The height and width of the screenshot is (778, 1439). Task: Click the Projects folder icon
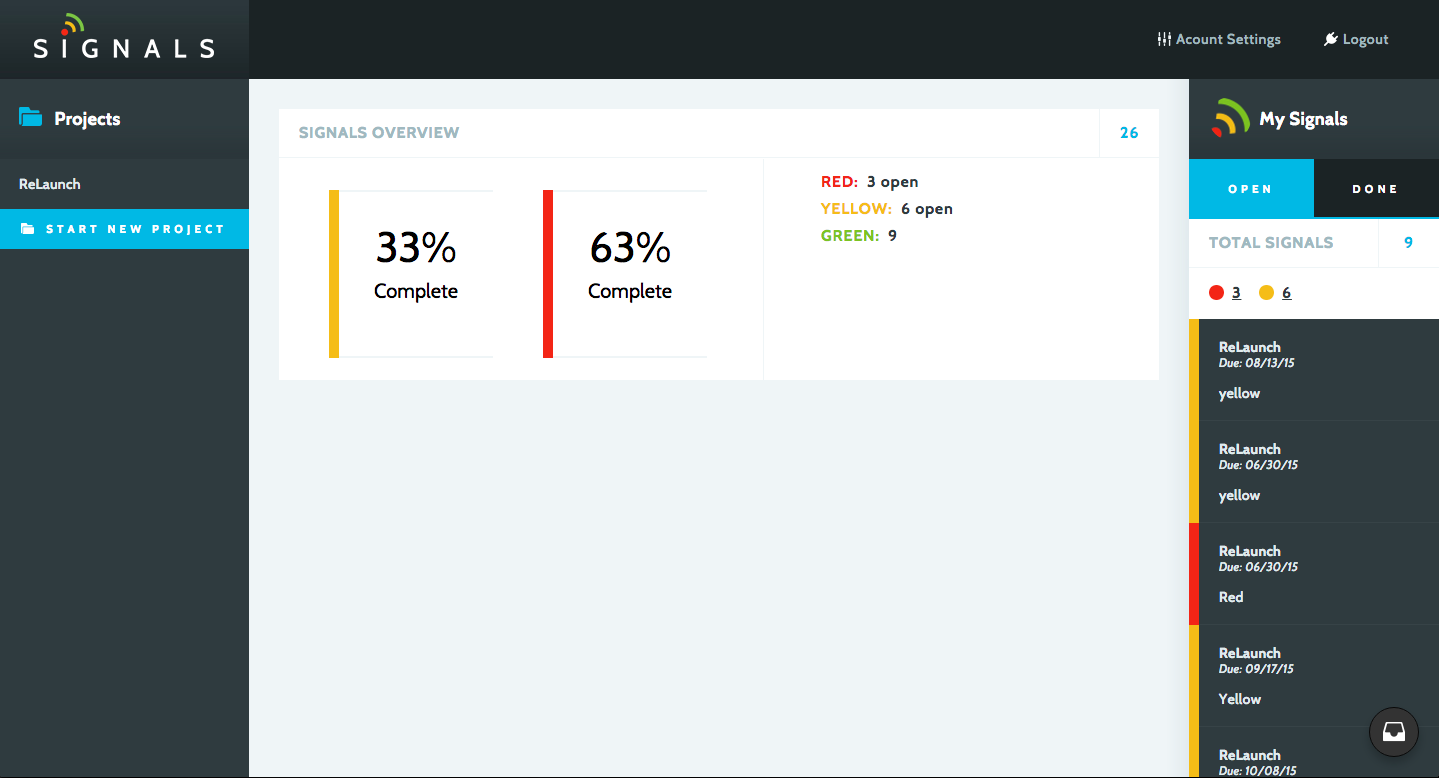(30, 117)
